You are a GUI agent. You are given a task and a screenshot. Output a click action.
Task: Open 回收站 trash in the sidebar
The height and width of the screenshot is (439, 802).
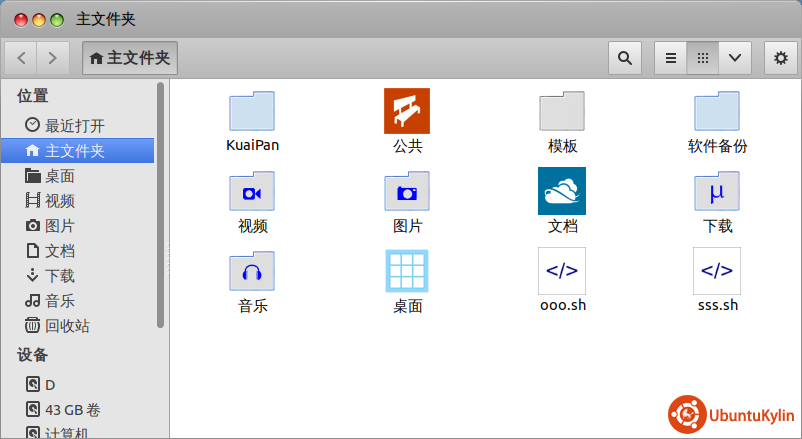click(x=67, y=326)
